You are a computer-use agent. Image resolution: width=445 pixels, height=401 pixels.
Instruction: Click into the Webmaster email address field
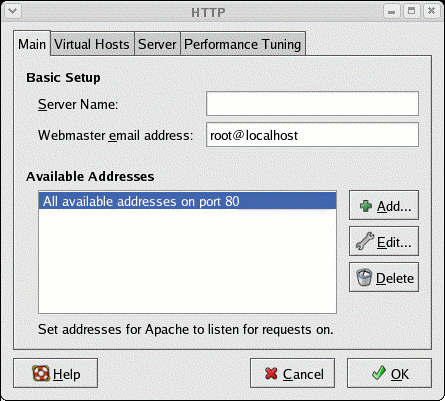[312, 135]
